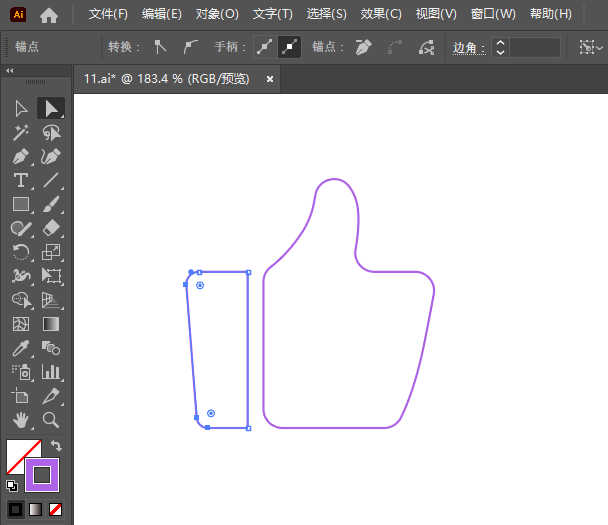The height and width of the screenshot is (525, 608).
Task: Open the 视图(V) menu
Action: [x=436, y=14]
